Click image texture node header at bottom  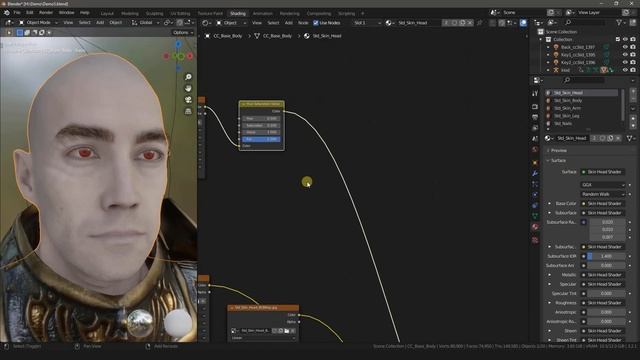(x=263, y=308)
